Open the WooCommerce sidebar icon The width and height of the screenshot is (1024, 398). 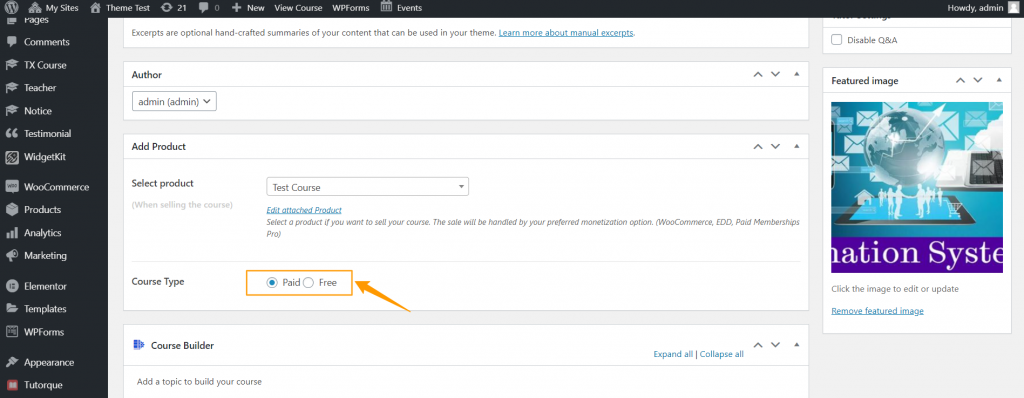(x=12, y=187)
